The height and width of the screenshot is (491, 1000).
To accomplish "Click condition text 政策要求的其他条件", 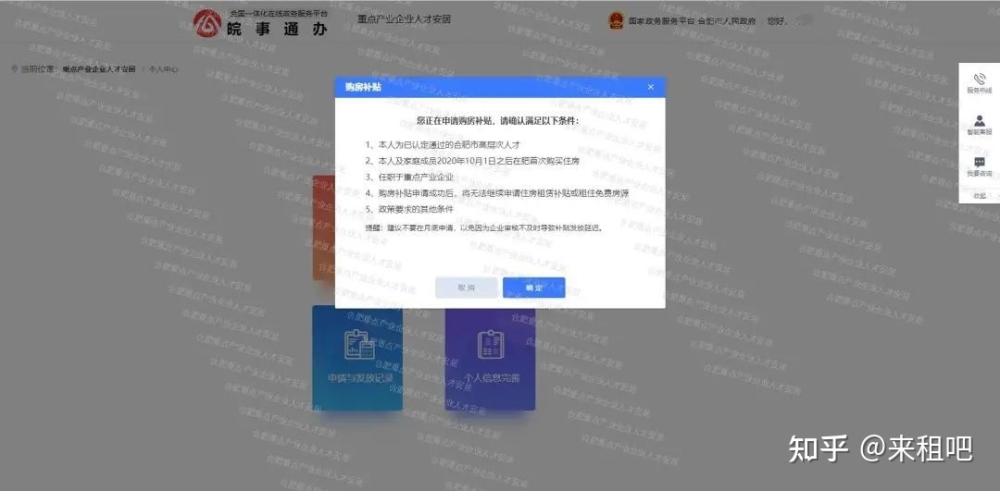I will pos(414,209).
